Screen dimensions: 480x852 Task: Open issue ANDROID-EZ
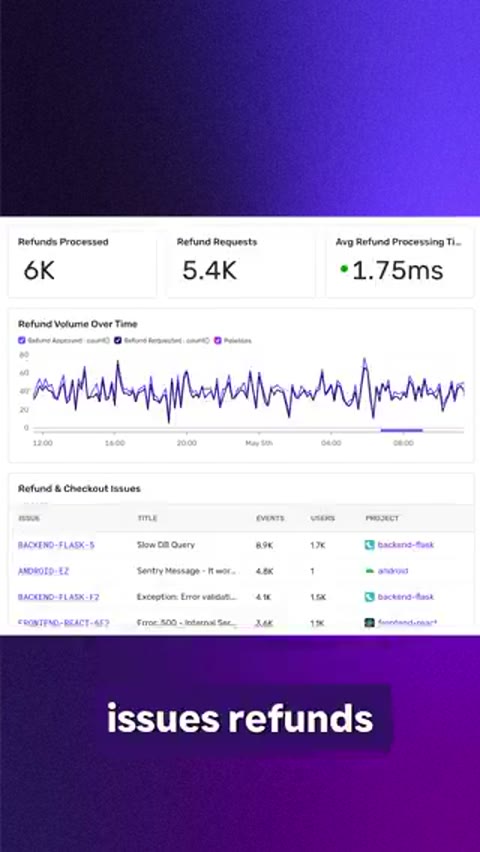[x=43, y=571]
